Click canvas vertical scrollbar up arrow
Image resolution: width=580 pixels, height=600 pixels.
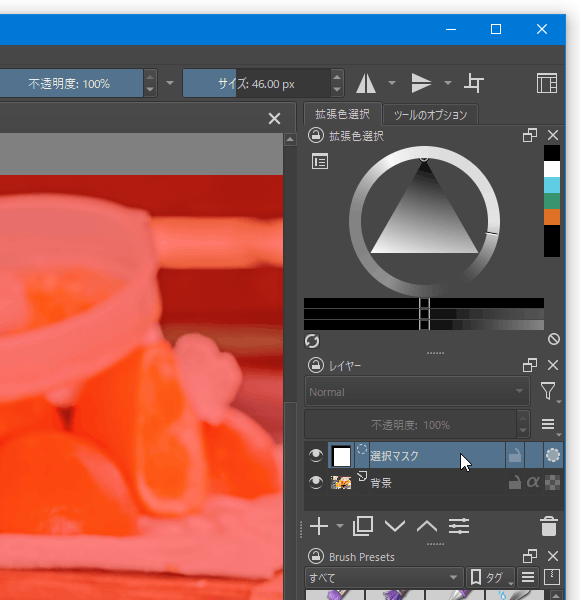(x=290, y=140)
